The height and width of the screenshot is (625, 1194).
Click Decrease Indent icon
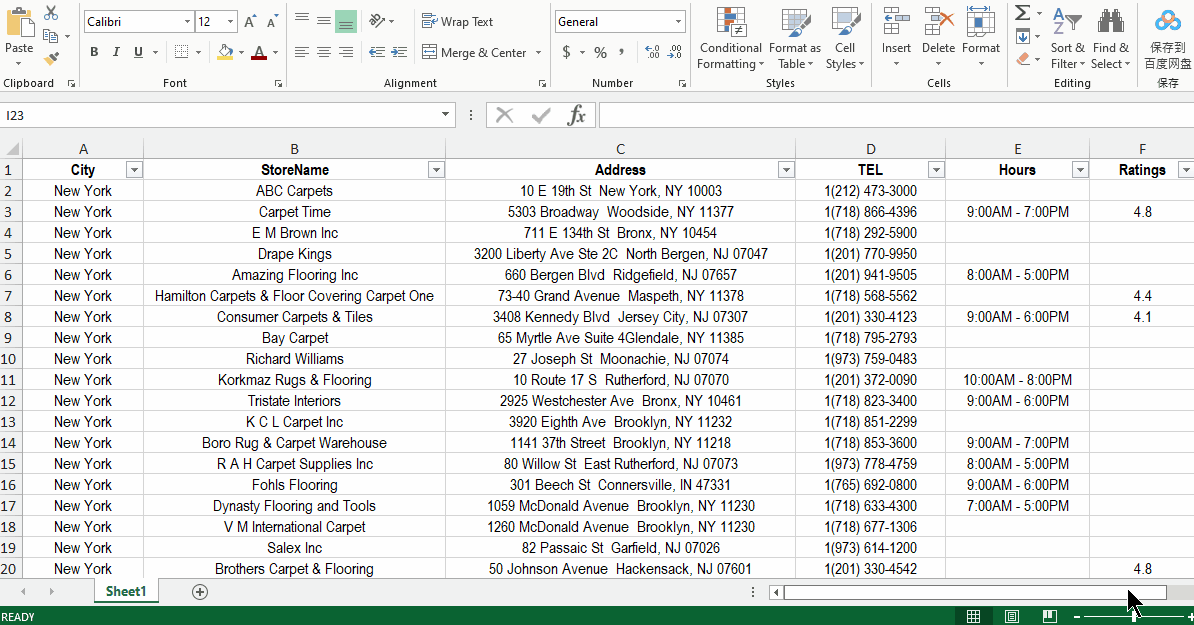tap(376, 52)
